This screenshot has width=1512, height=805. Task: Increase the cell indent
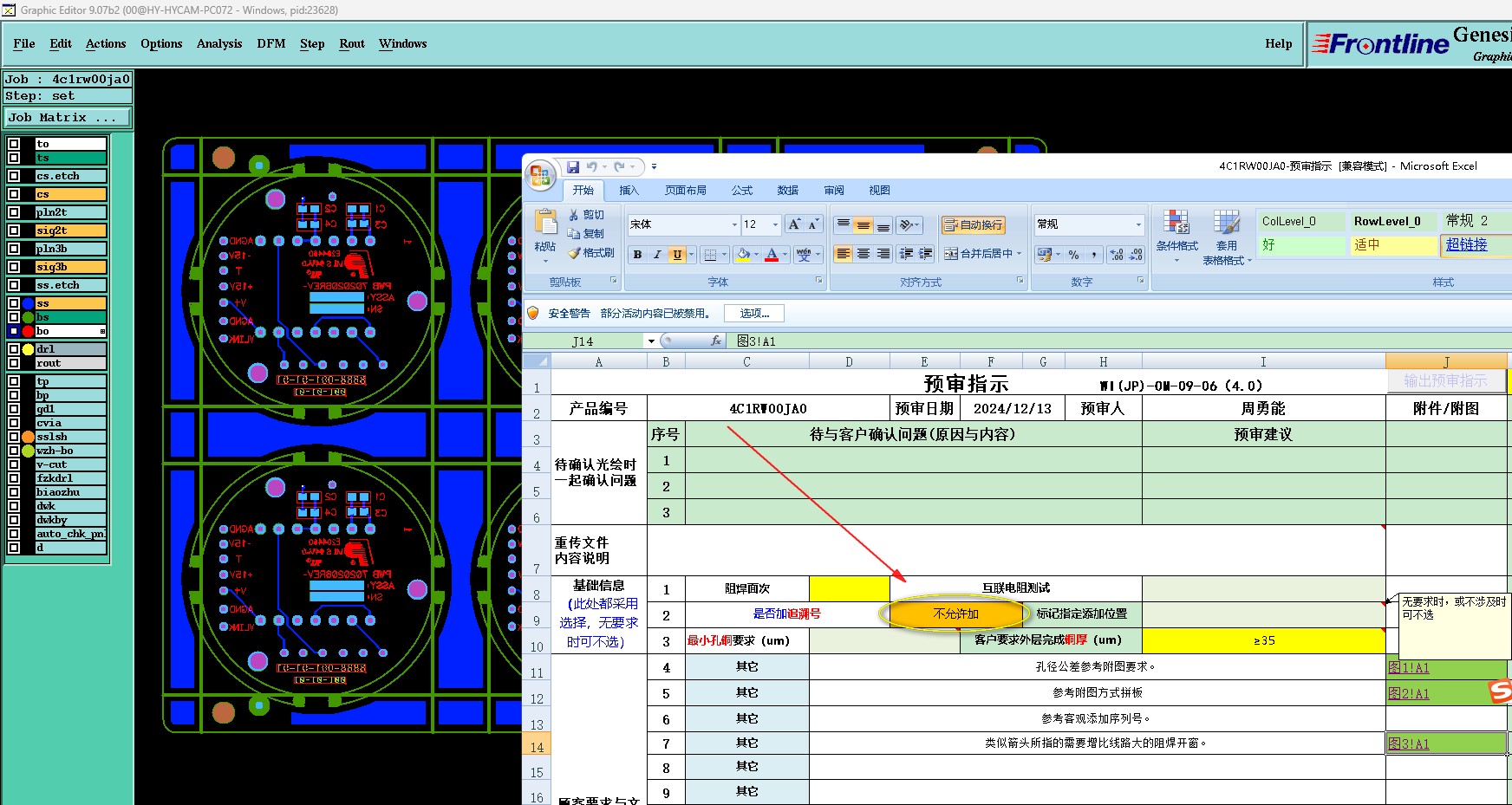pyautogui.click(x=925, y=254)
